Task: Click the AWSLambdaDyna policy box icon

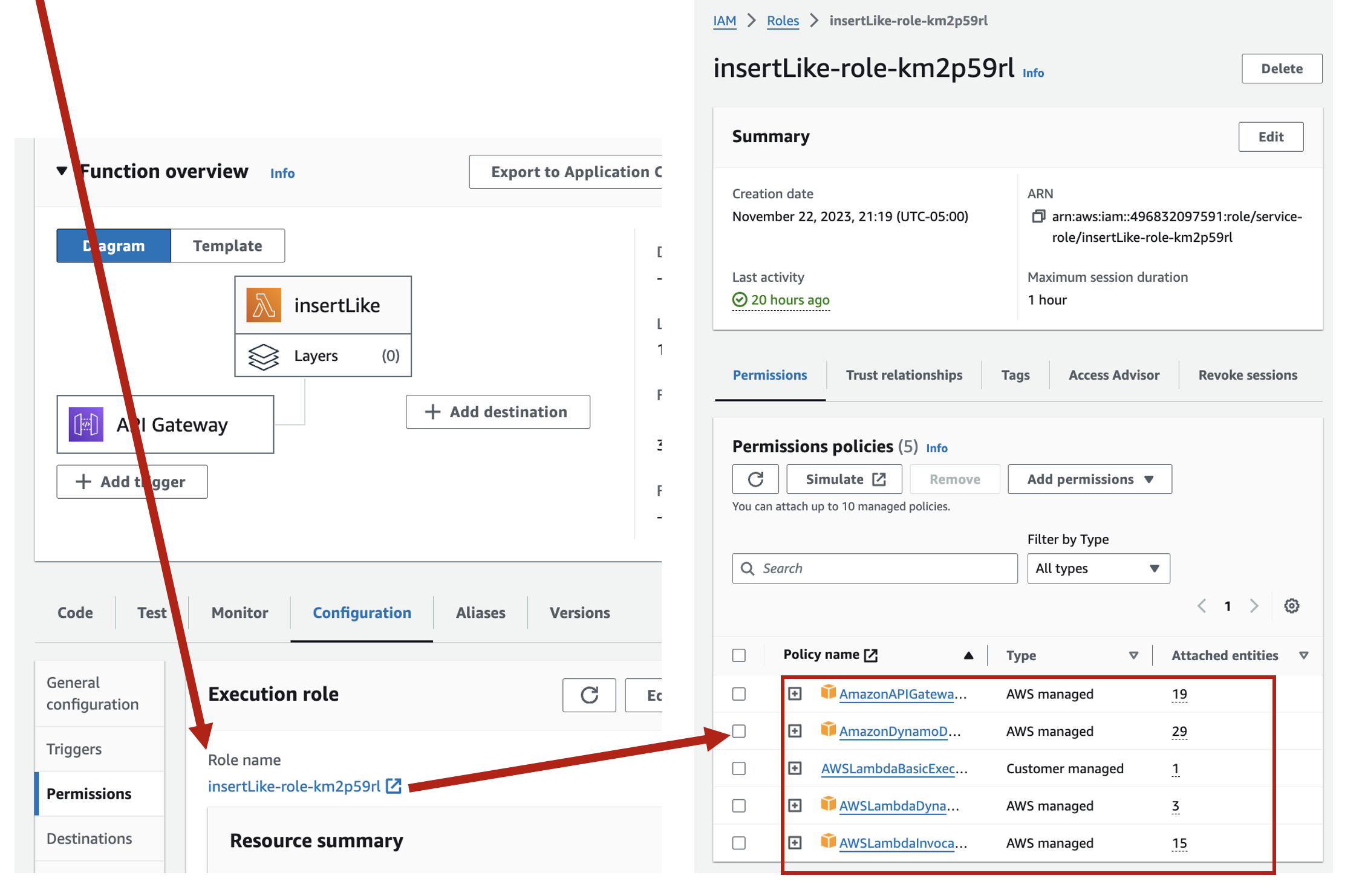Action: [x=829, y=804]
